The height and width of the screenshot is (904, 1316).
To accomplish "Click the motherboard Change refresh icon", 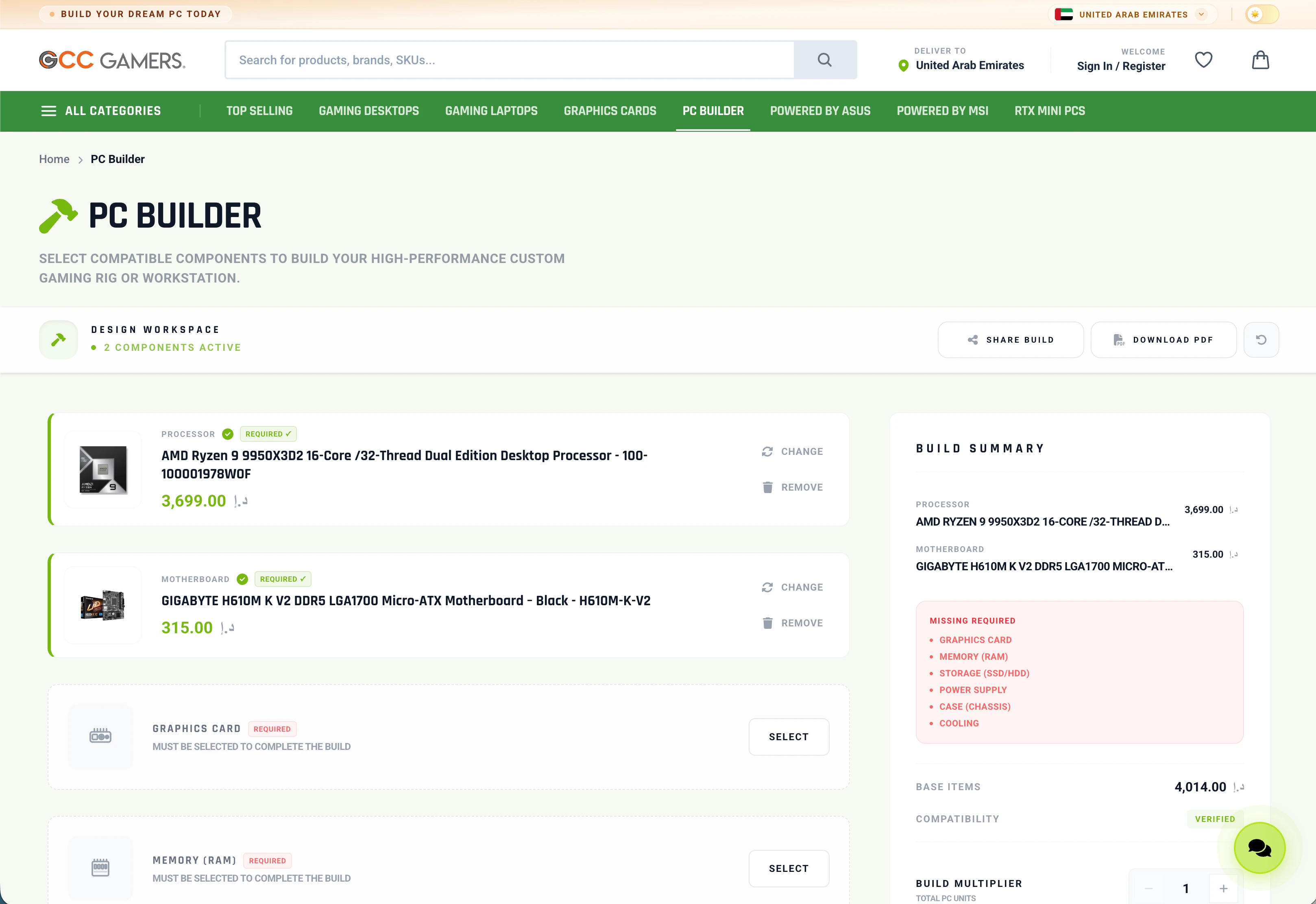I will 767,587.
